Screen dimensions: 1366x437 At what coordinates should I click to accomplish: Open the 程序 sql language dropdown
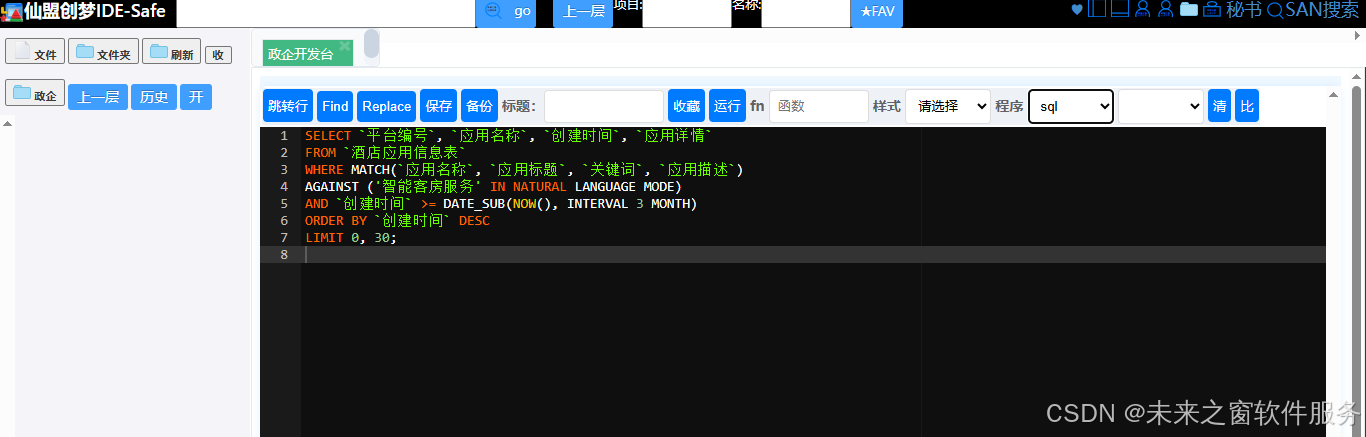pyautogui.click(x=1070, y=106)
